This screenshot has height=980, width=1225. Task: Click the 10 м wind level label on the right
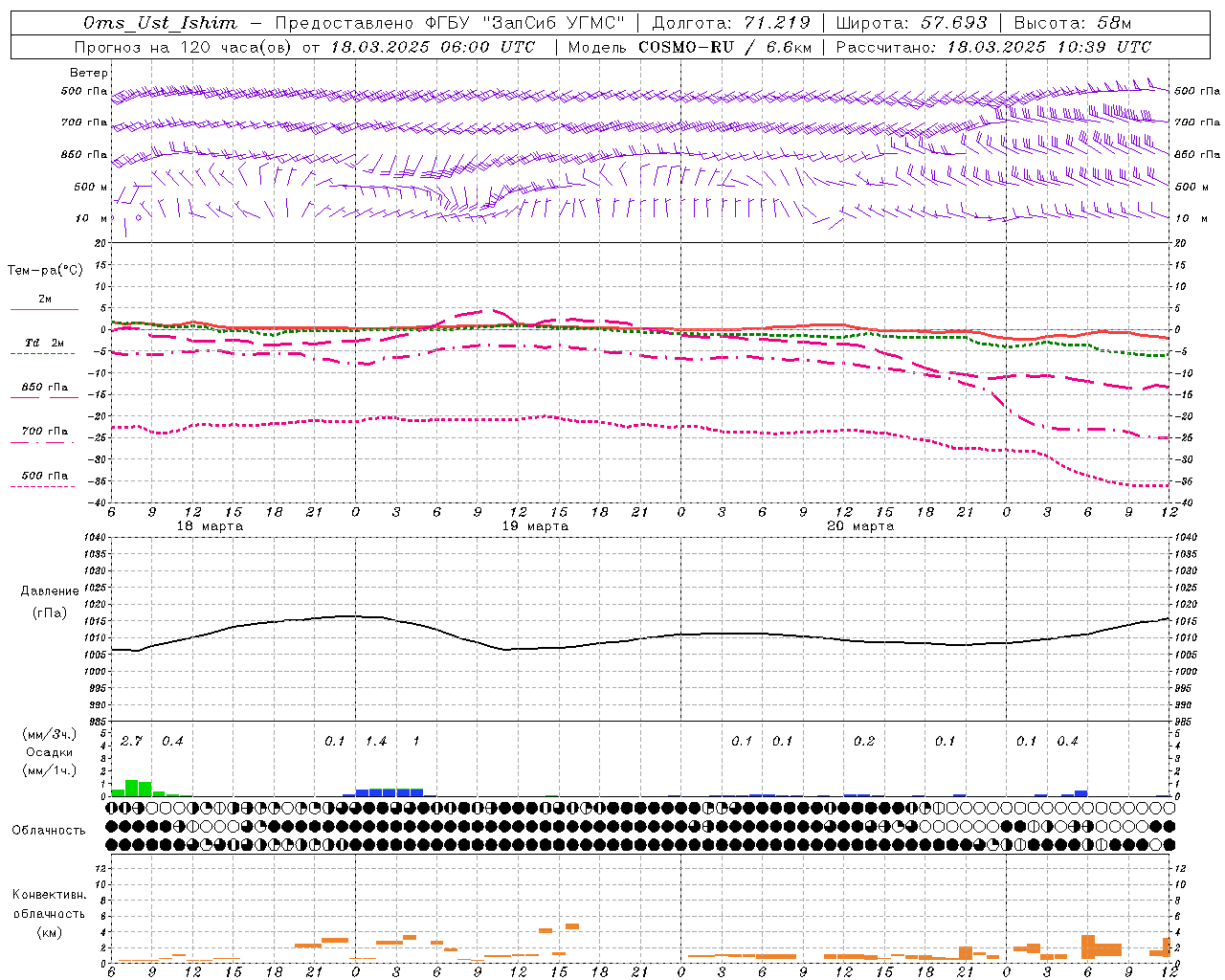click(1191, 218)
